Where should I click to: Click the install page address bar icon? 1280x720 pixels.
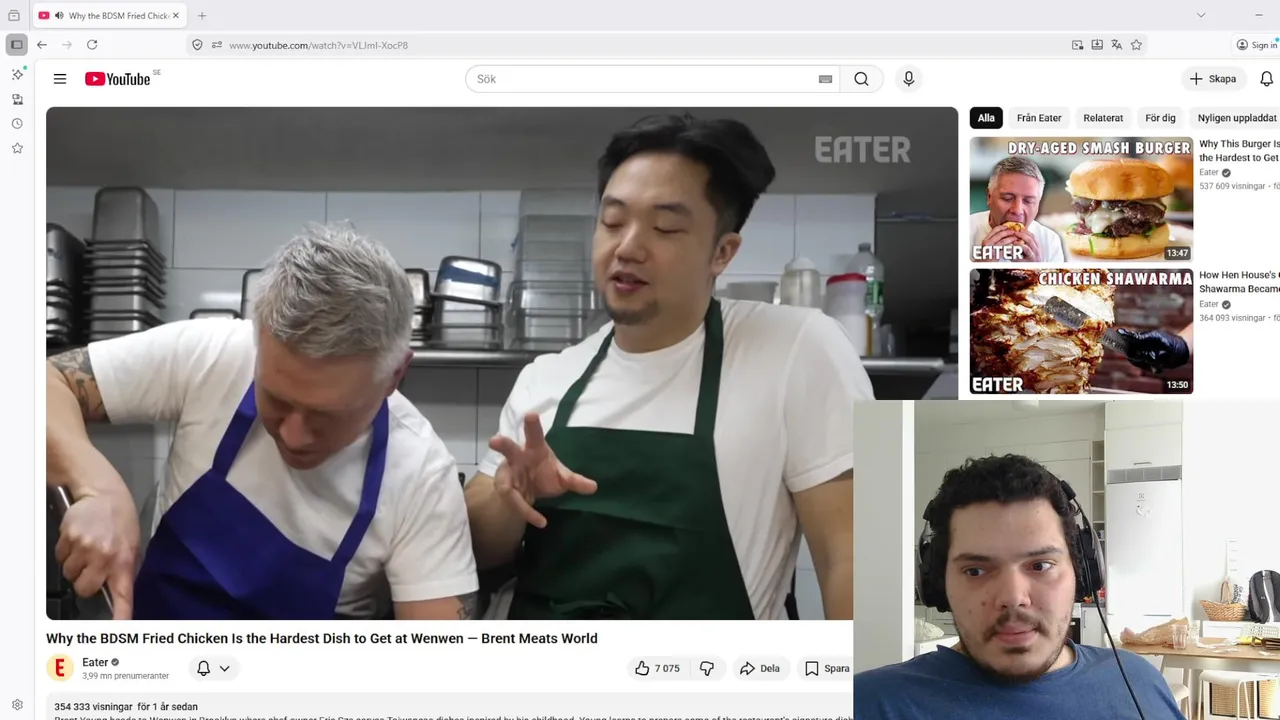click(x=1097, y=45)
